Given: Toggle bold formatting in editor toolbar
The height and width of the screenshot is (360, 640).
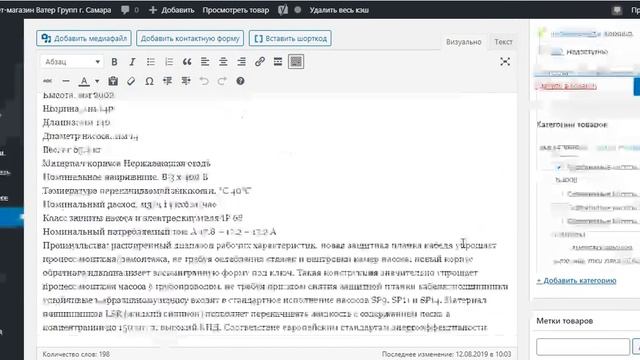Looking at the screenshot, I should [x=114, y=62].
